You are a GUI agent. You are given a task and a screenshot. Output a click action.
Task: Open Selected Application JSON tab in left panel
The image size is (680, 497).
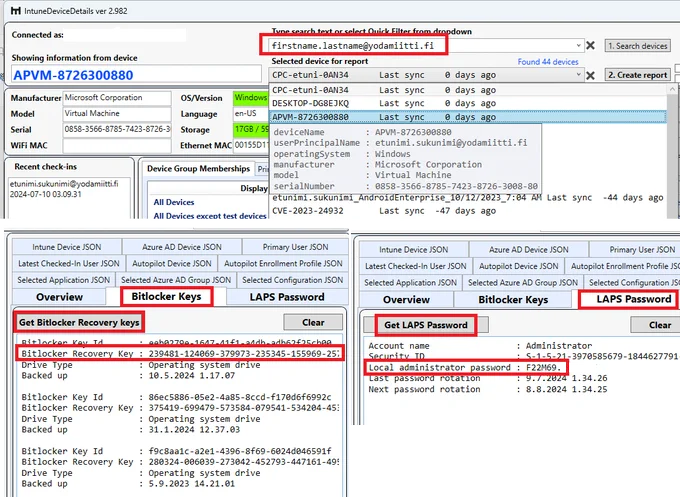[x=64, y=280]
